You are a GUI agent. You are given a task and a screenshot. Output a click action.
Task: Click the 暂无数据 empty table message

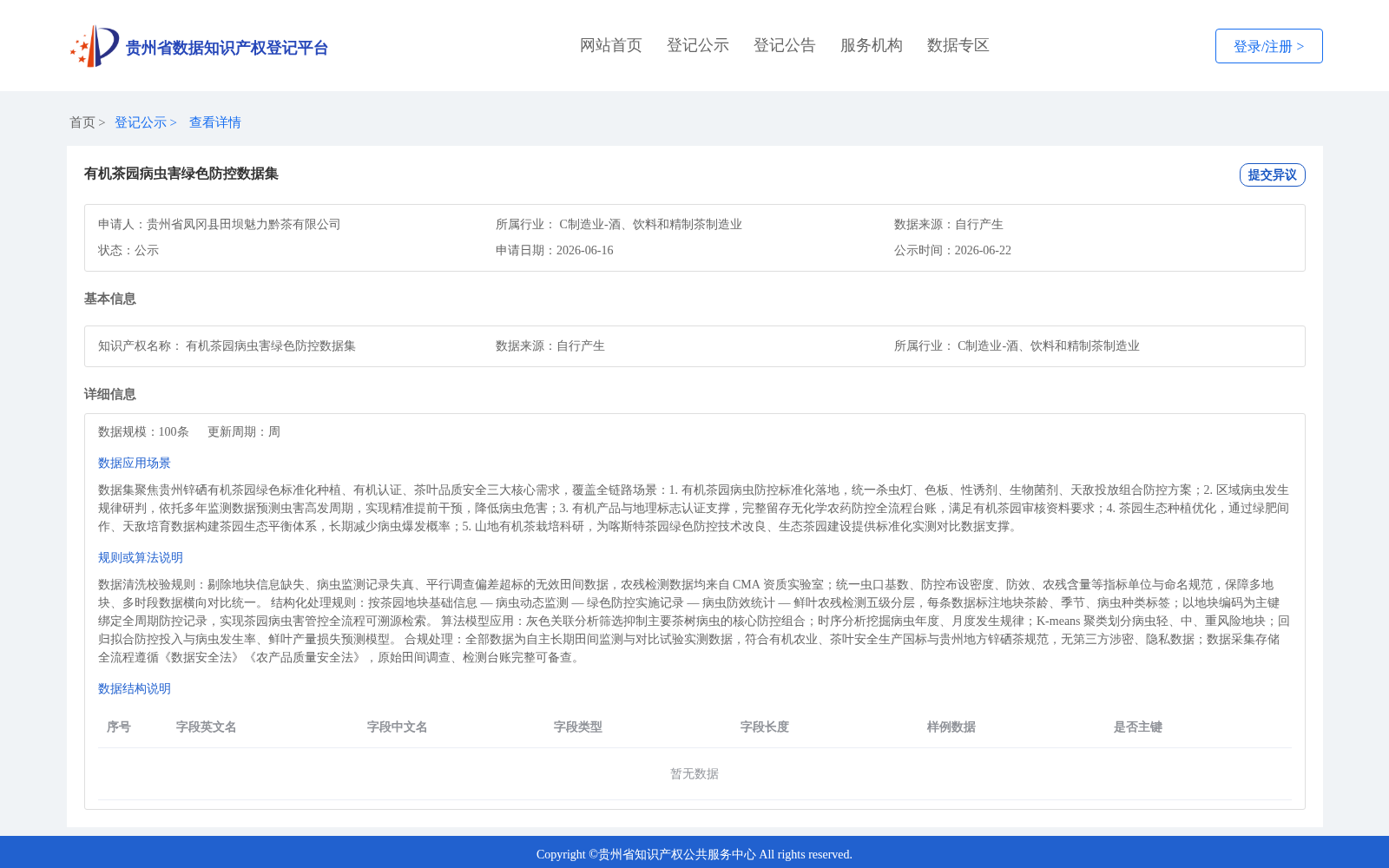(x=694, y=773)
